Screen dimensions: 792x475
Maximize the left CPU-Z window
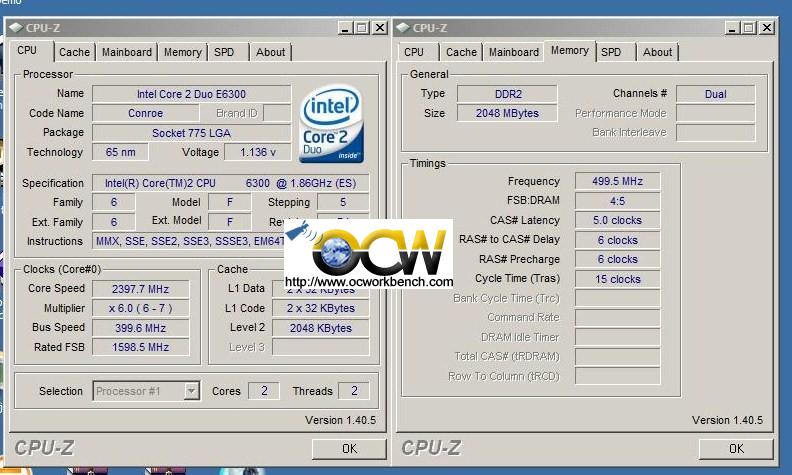(362, 28)
